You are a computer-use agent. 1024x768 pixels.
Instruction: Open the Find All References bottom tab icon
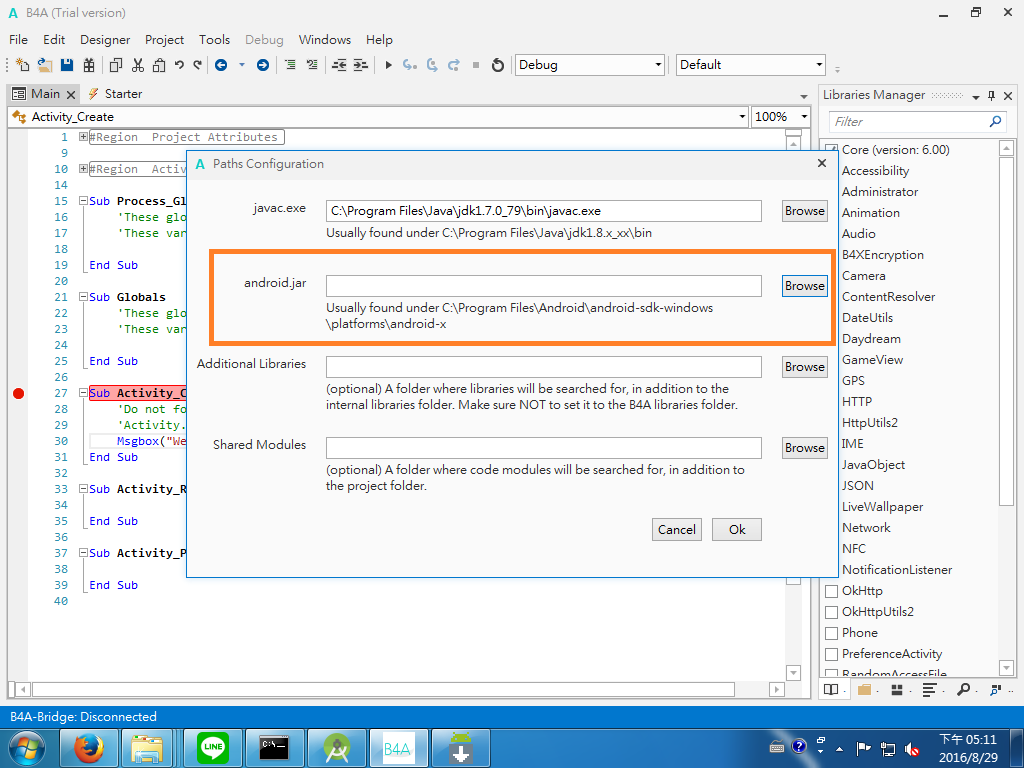pyautogui.click(x=995, y=690)
